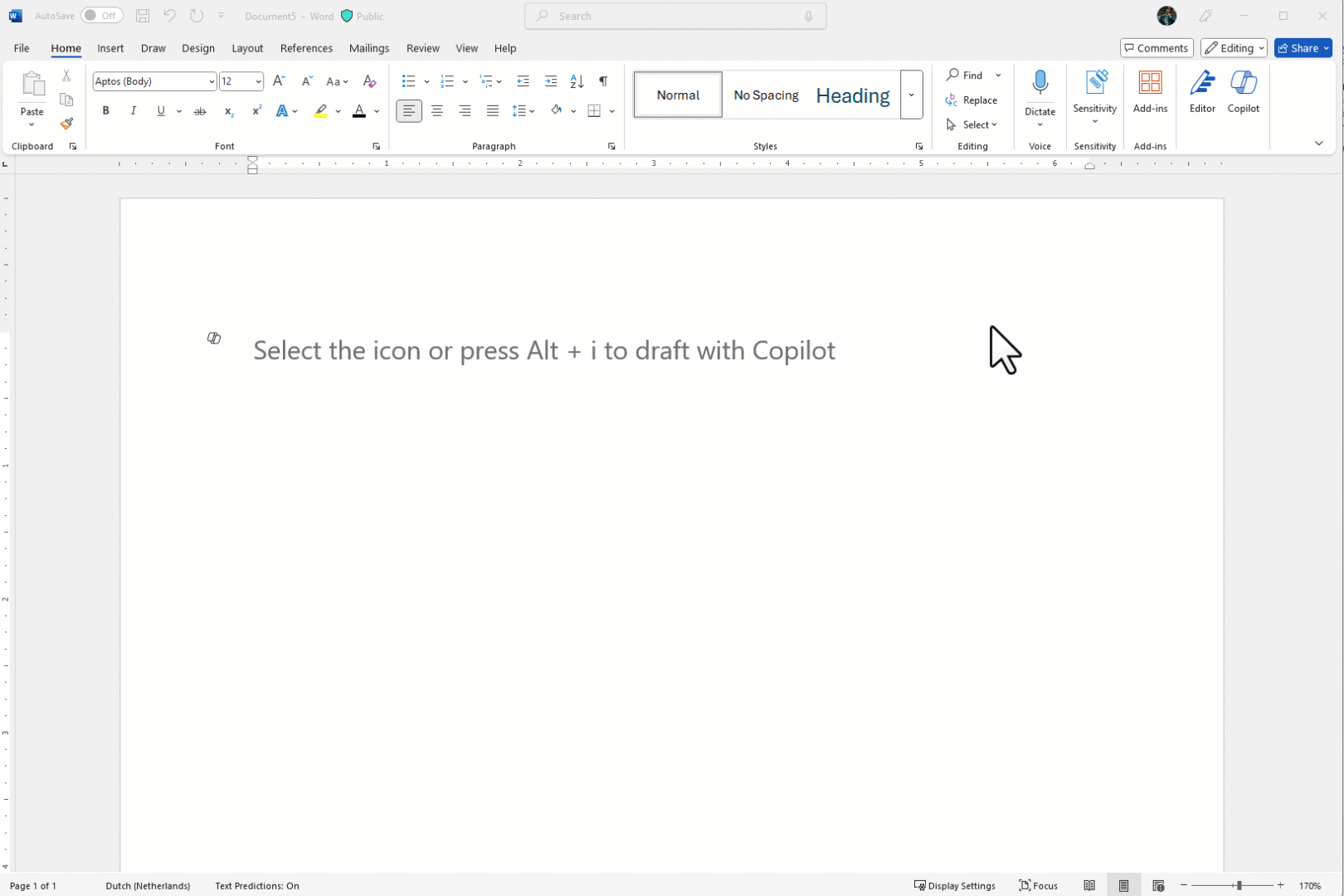The height and width of the screenshot is (896, 1344).
Task: Toggle Bold formatting
Action: tap(105, 111)
